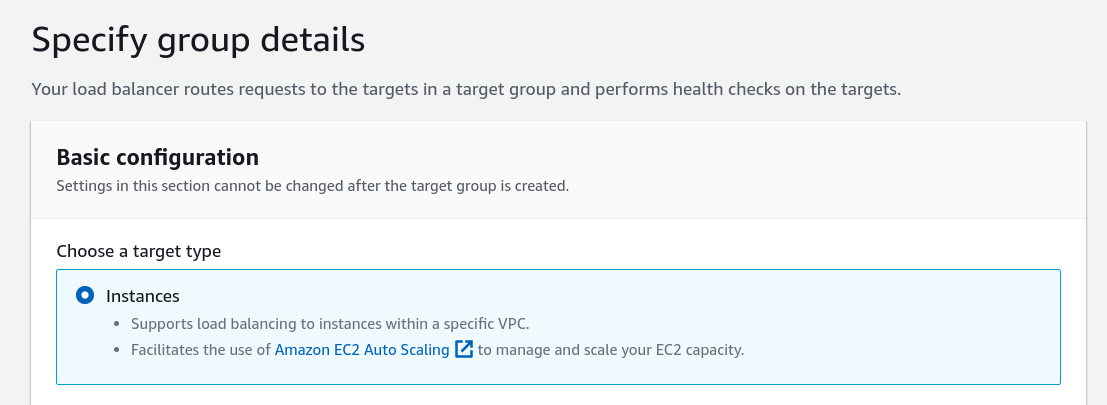Click the words target group in page description
The height and width of the screenshot is (405, 1107).
tap(502, 90)
